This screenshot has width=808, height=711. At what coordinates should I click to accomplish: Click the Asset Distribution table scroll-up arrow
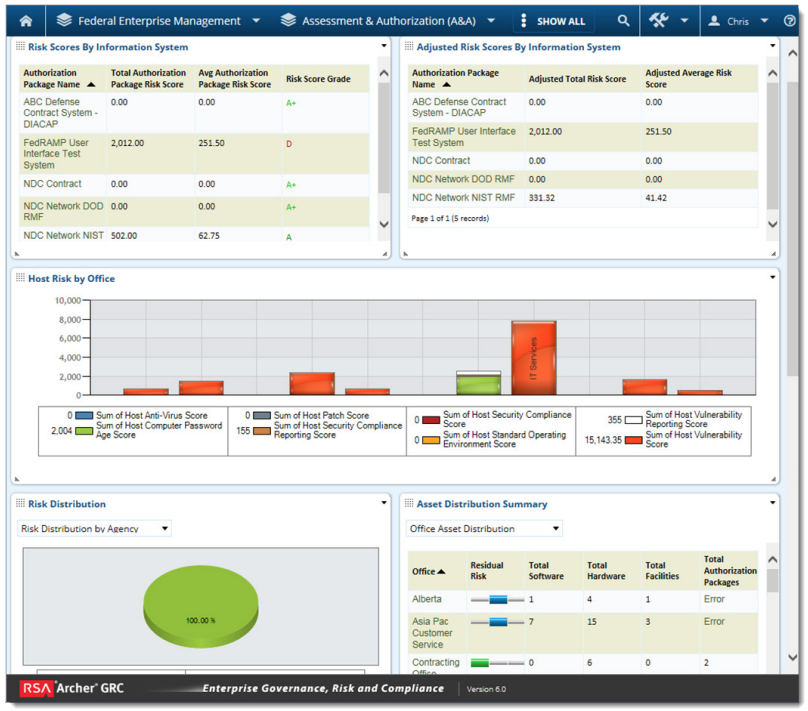772,559
